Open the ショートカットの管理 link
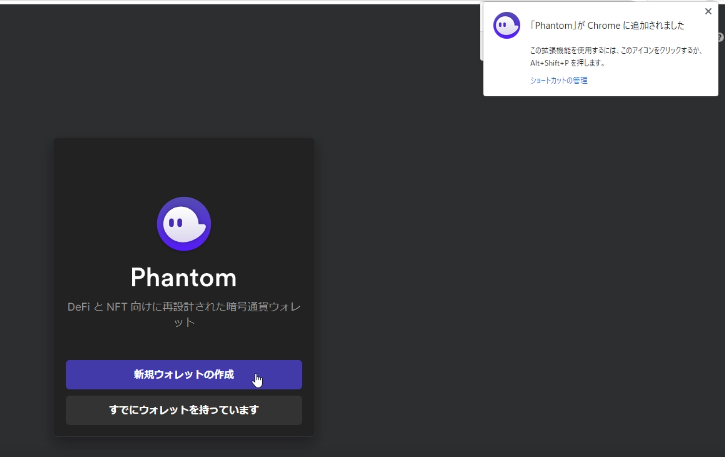725x457 pixels. (x=559, y=80)
